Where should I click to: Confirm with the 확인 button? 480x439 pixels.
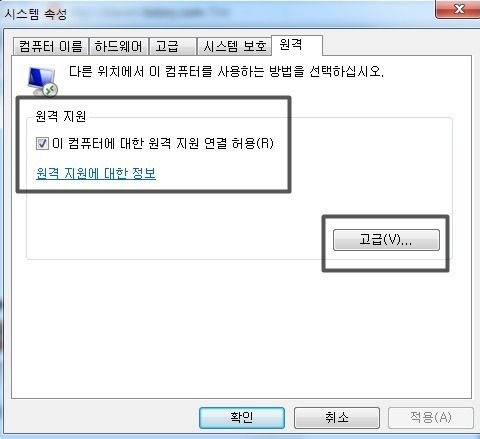coord(242,417)
